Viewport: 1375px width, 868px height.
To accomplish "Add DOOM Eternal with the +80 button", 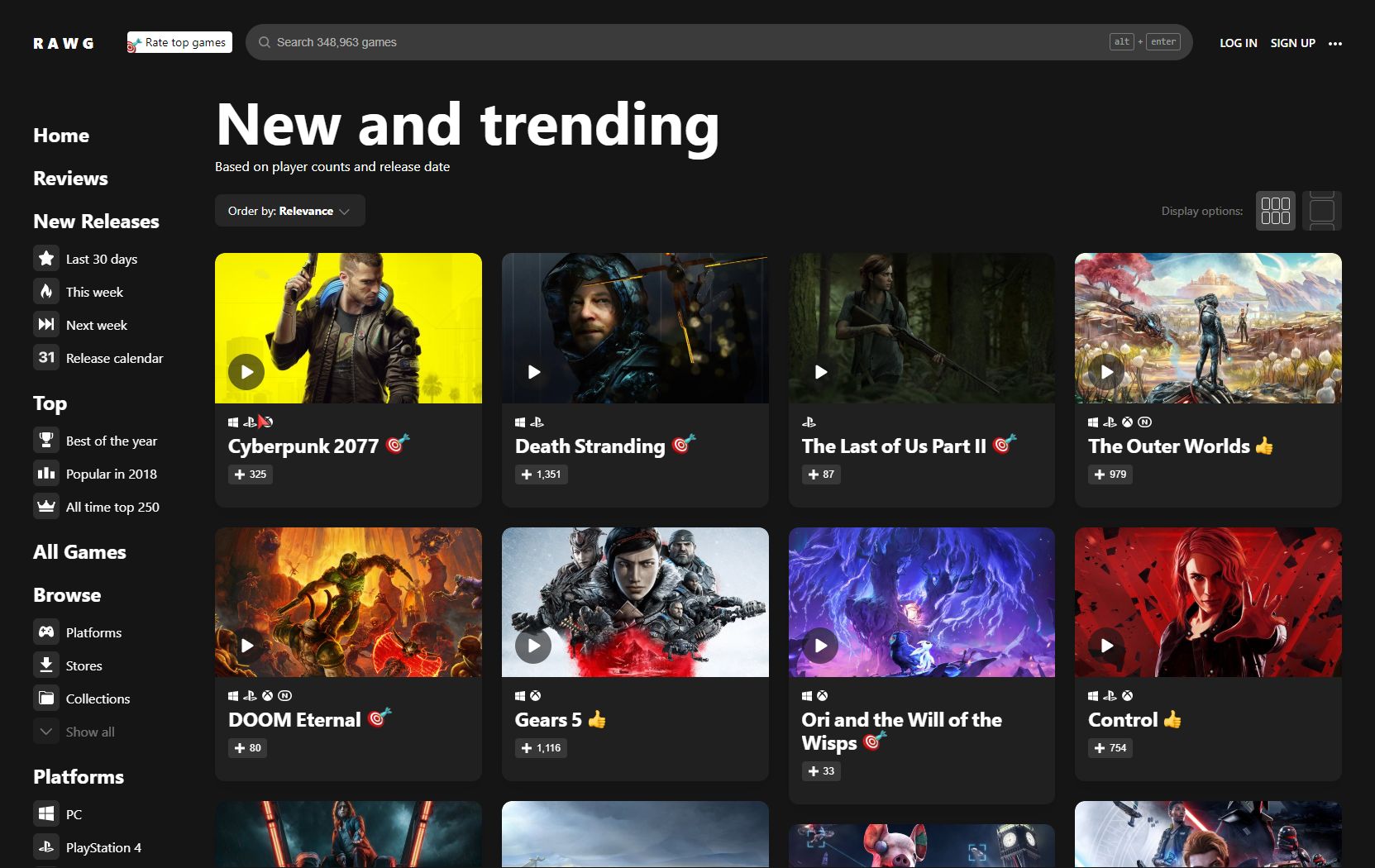I will pyautogui.click(x=248, y=748).
